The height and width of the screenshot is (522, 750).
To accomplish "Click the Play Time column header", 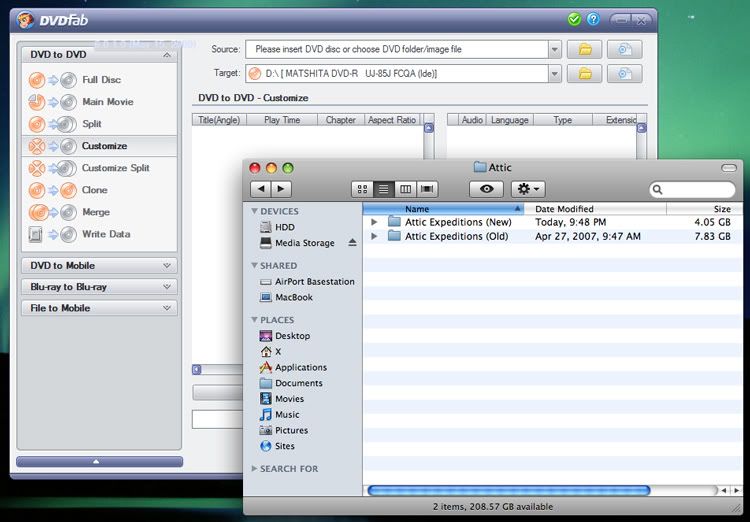I will pyautogui.click(x=282, y=120).
